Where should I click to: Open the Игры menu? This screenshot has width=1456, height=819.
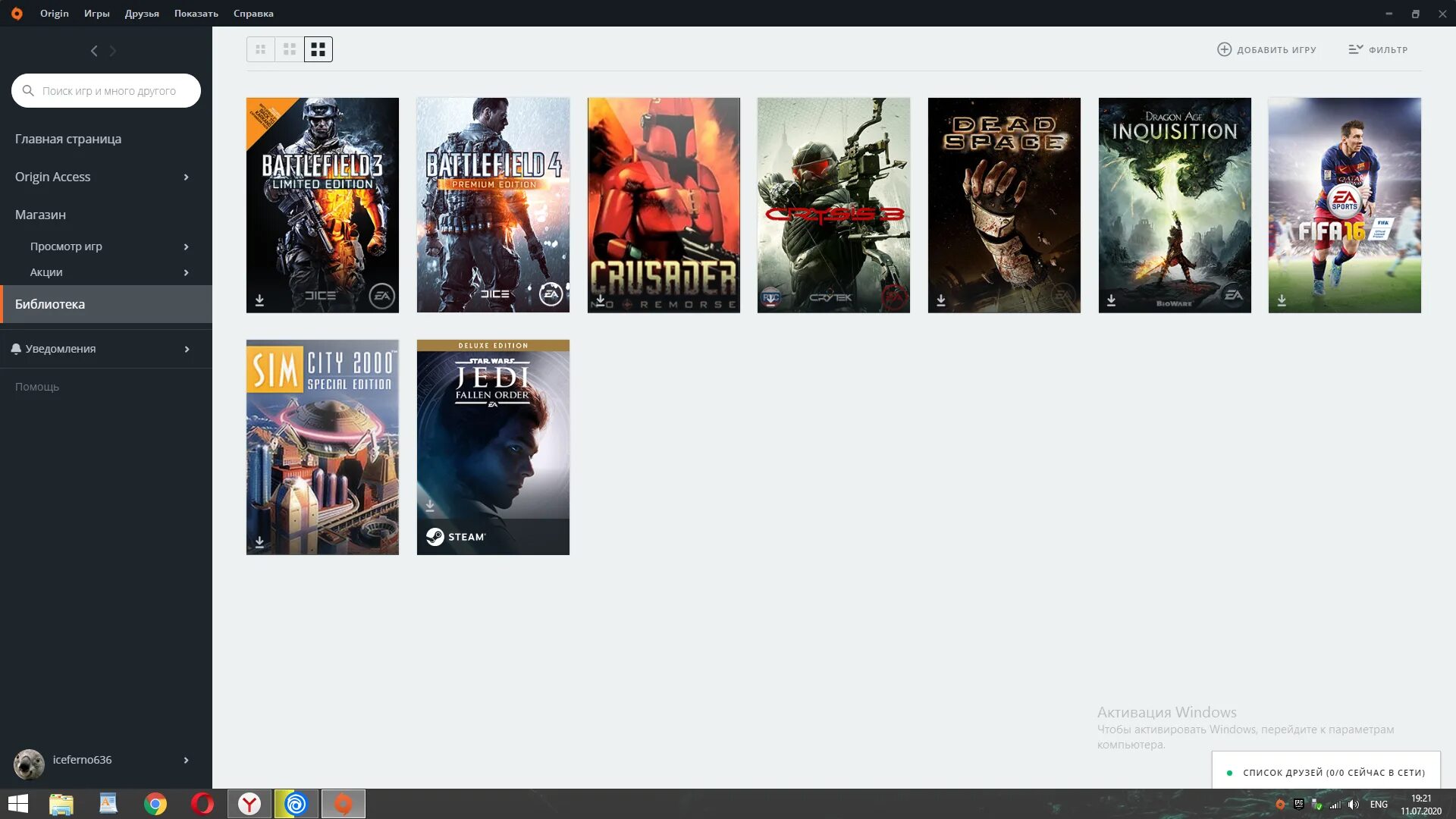tap(96, 14)
